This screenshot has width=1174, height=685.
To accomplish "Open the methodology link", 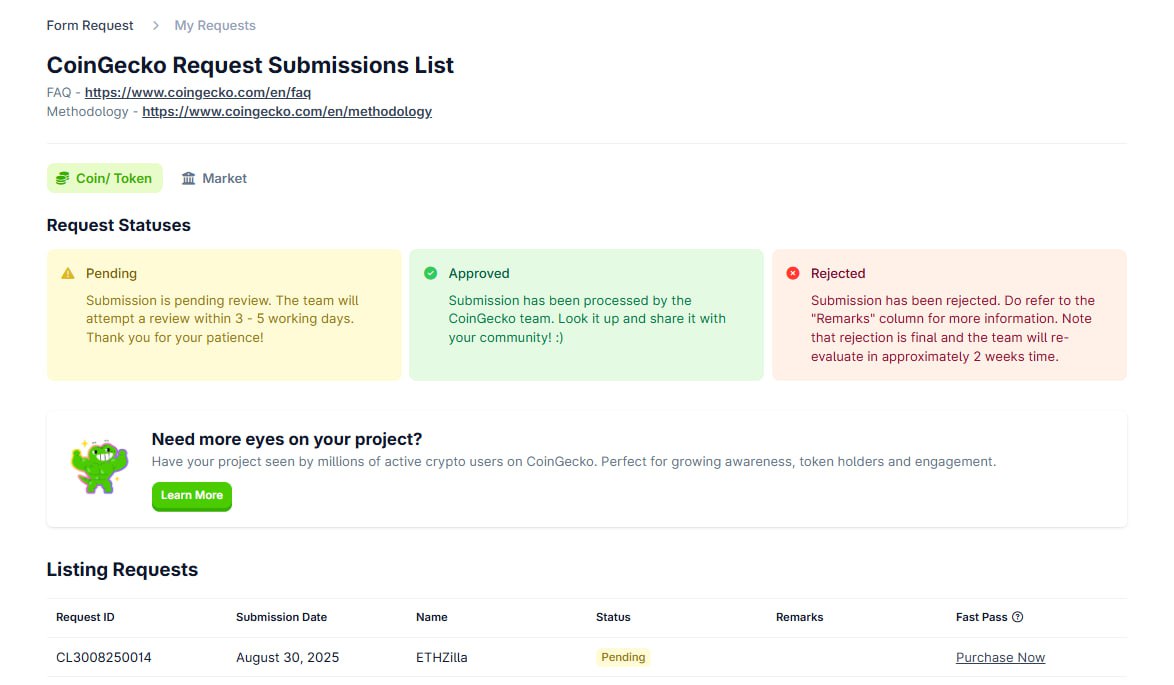I will 287,112.
